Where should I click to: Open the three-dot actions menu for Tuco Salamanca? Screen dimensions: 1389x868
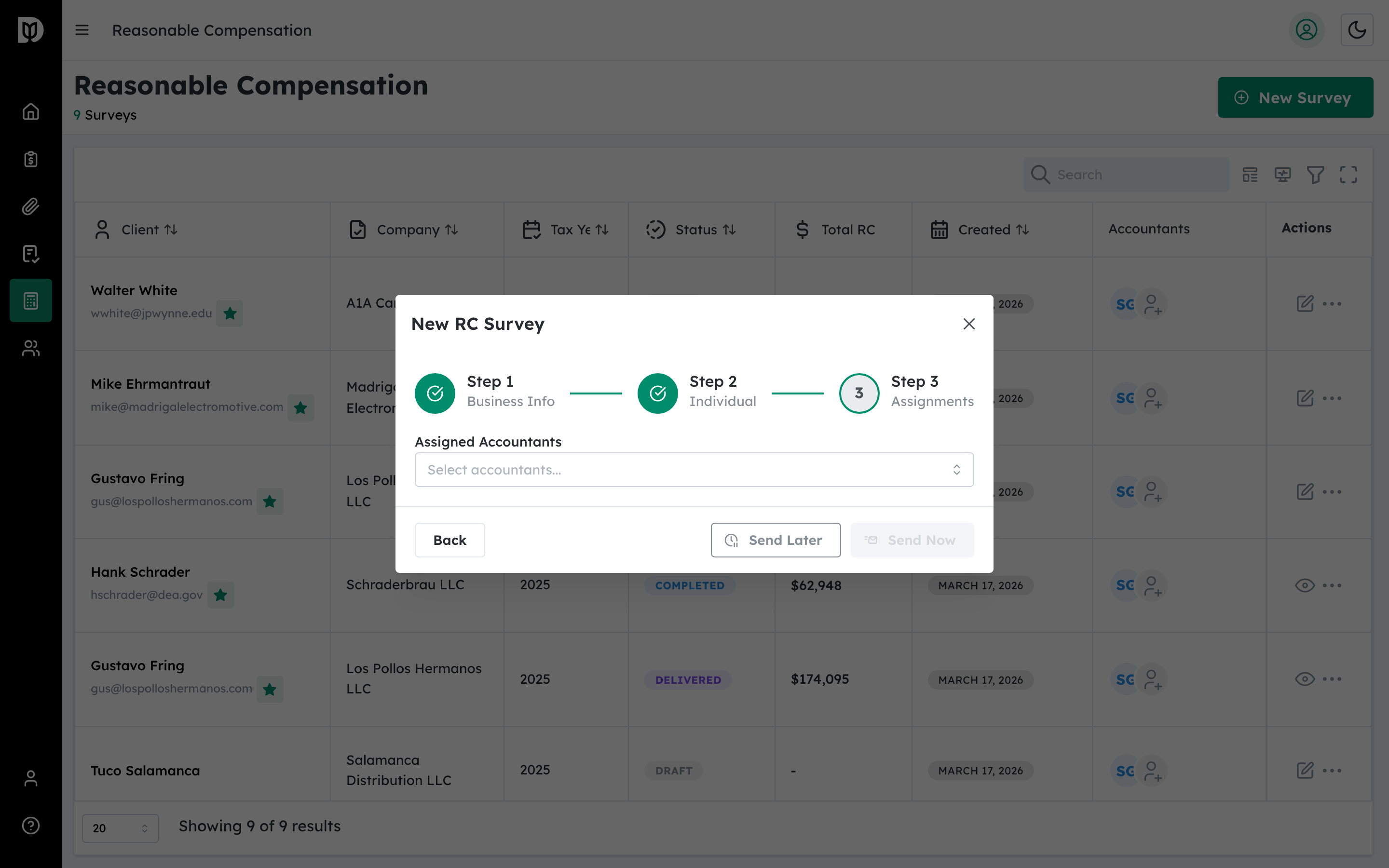1333,771
